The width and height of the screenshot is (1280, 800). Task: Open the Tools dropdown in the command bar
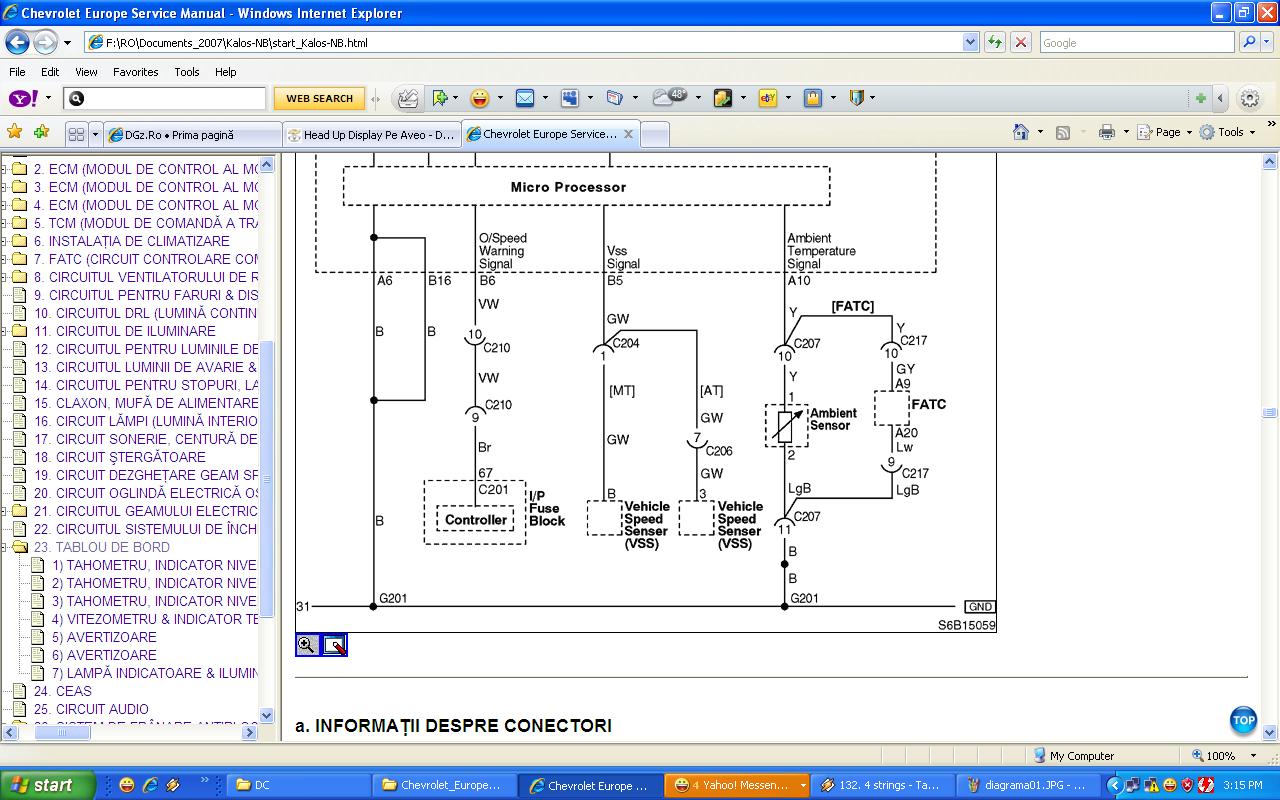pyautogui.click(x=1228, y=132)
